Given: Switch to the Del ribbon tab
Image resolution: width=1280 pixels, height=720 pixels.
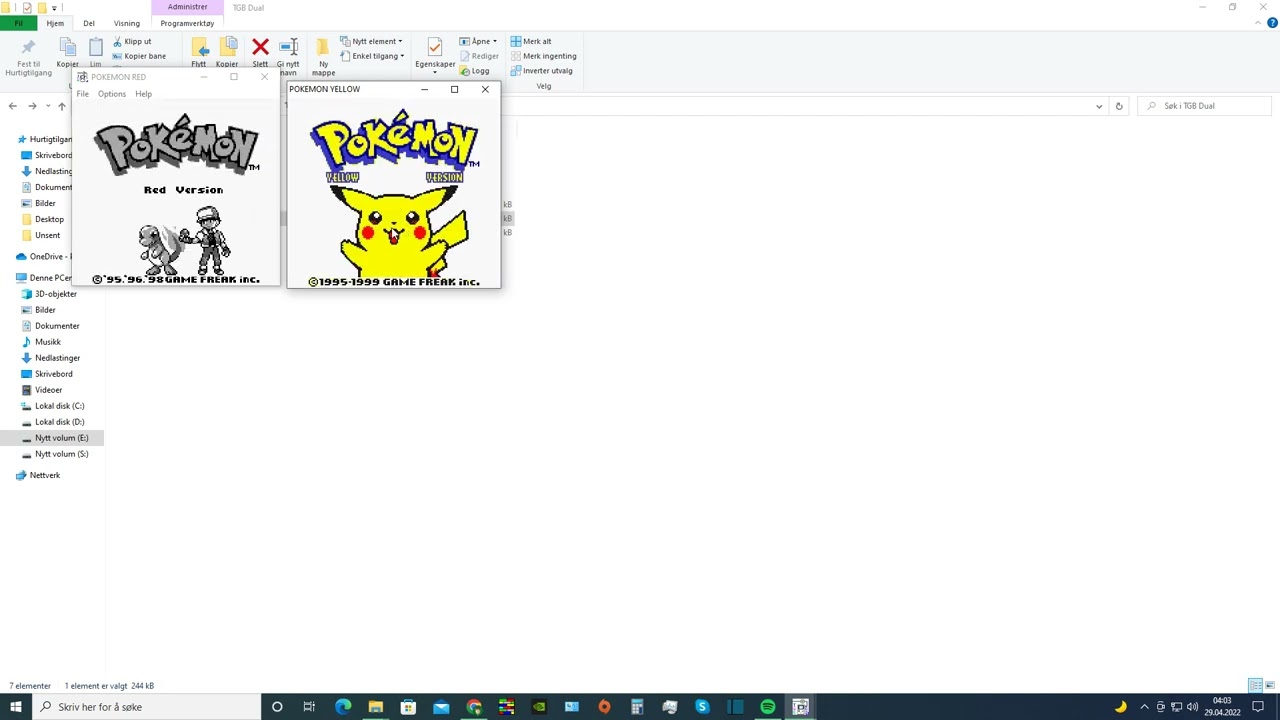Looking at the screenshot, I should click(89, 23).
